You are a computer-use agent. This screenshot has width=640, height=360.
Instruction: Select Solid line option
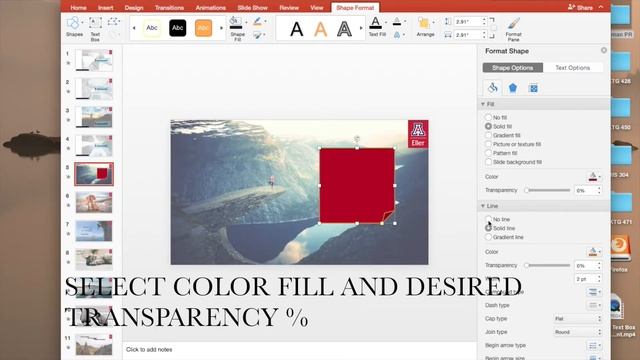pos(488,228)
